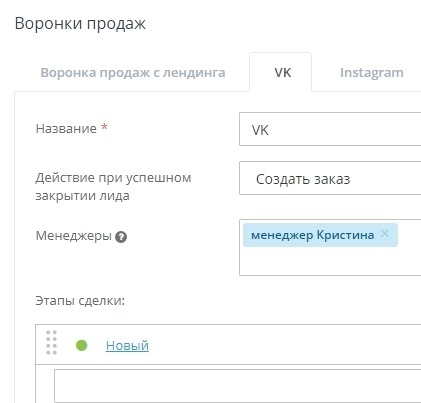
Task: Click the Менеджеры label text
Action: click(74, 236)
